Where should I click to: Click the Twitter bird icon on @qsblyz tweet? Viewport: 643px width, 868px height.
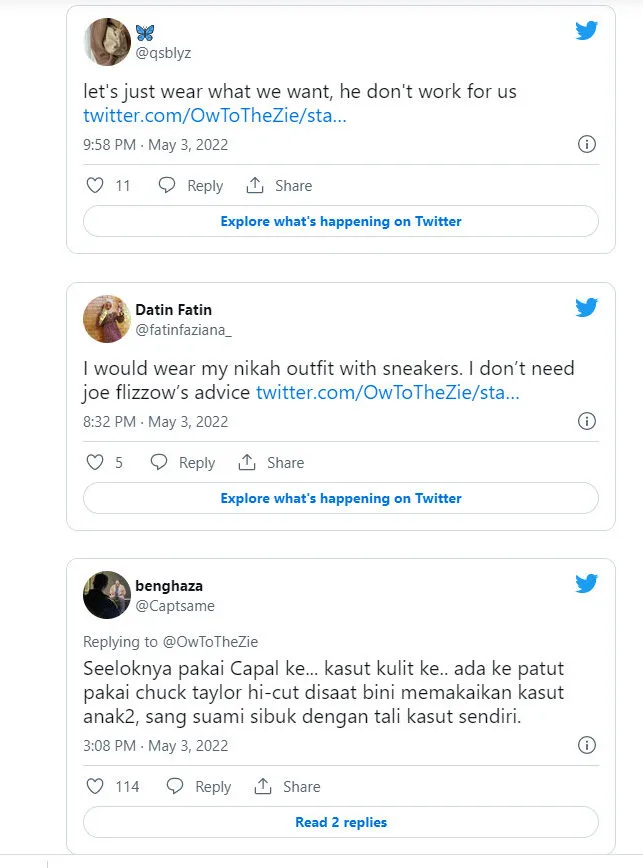(586, 31)
